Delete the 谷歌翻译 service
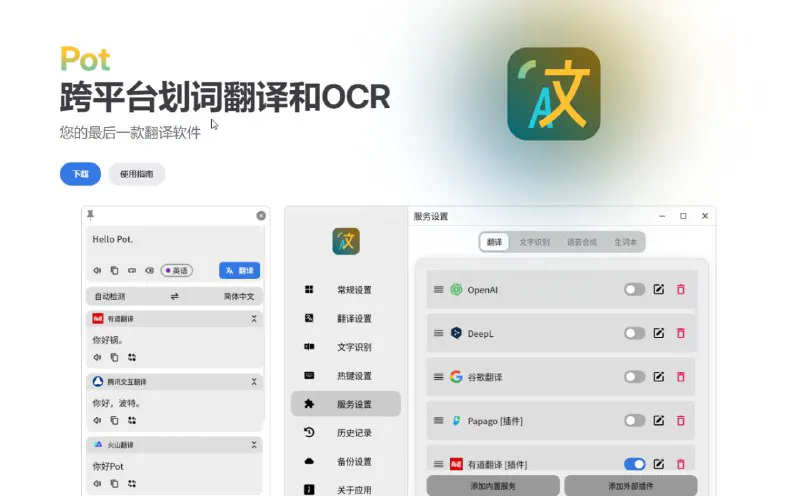Image resolution: width=800 pixels, height=496 pixels. click(681, 377)
